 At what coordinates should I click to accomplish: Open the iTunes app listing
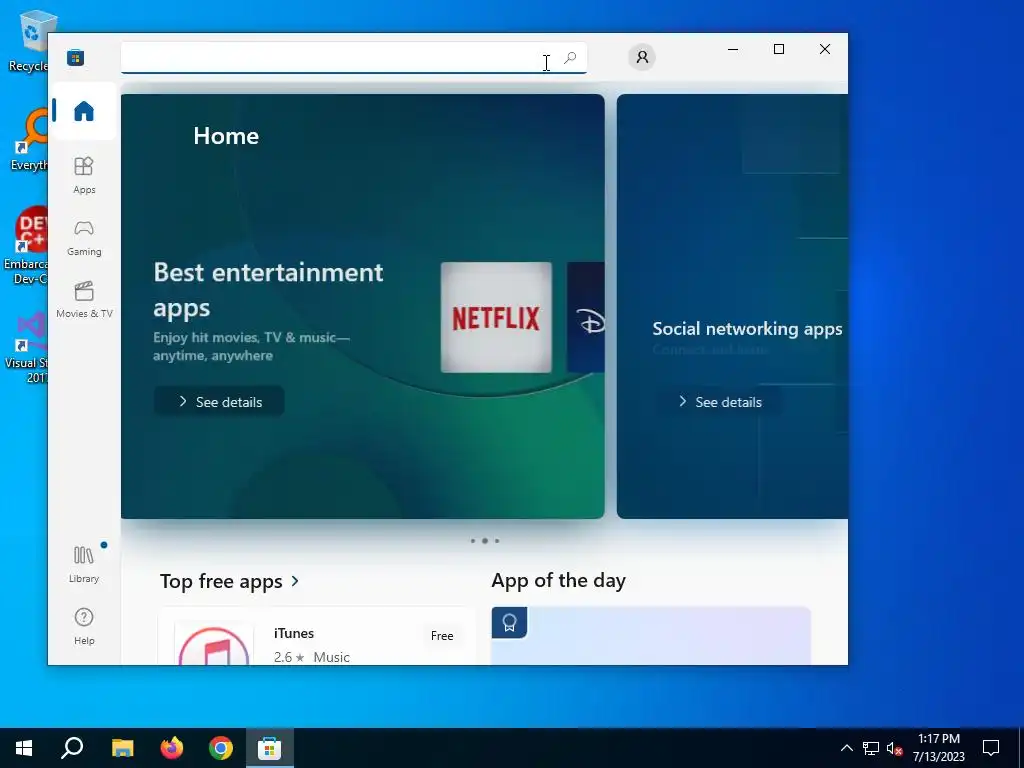tap(316, 637)
